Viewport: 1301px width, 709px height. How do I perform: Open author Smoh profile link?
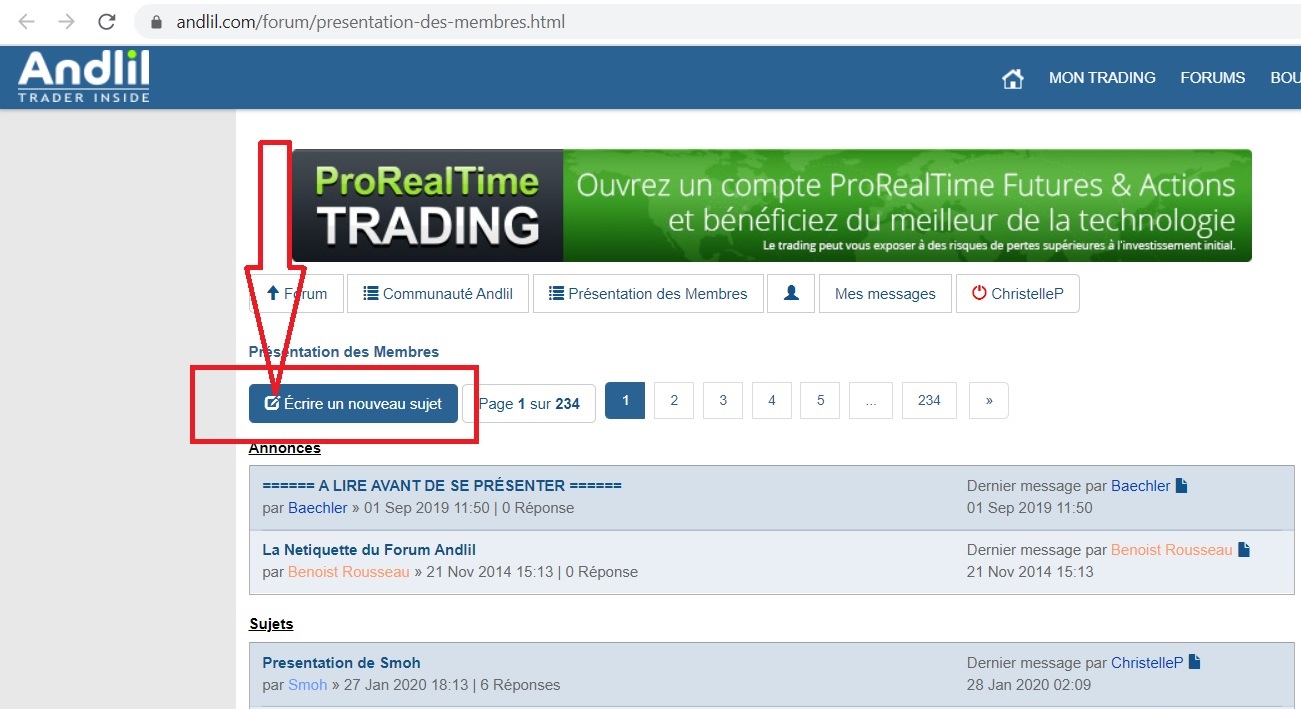coord(307,685)
